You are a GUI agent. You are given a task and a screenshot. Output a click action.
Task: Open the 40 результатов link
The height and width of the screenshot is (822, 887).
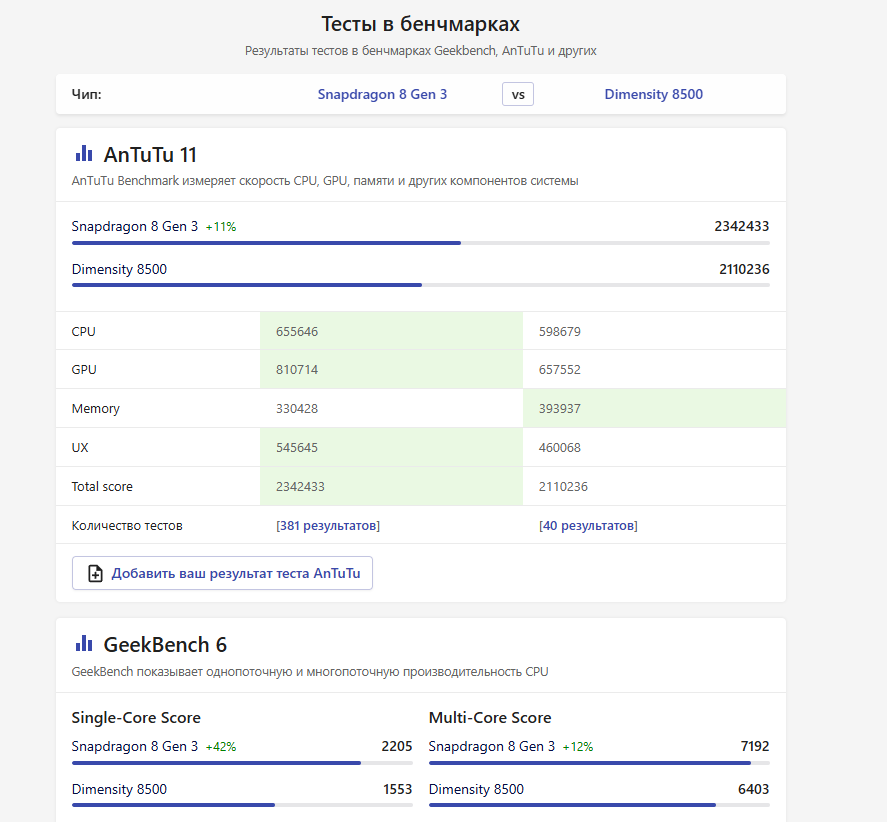(x=588, y=526)
